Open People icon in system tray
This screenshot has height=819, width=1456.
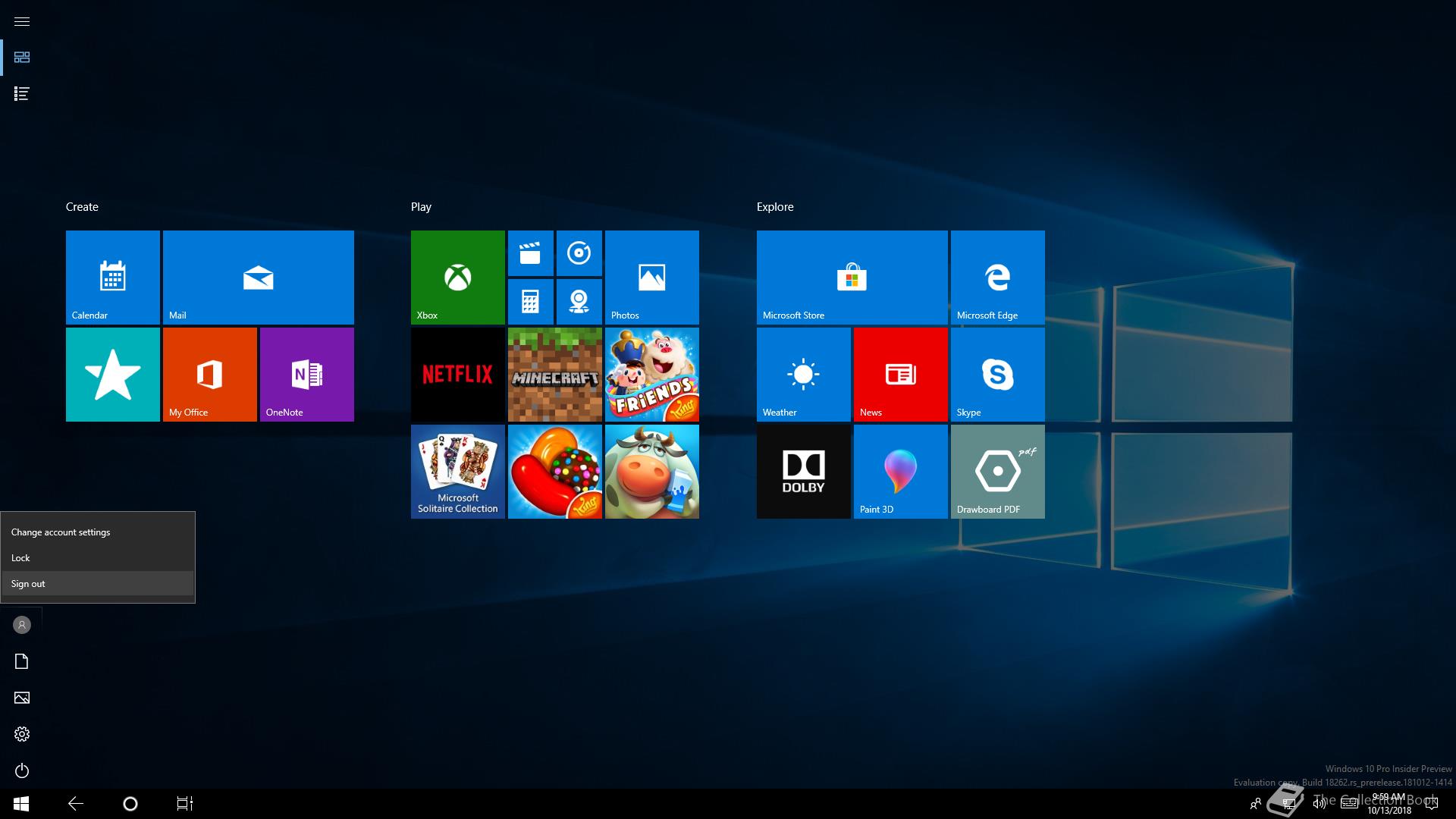point(1256,804)
